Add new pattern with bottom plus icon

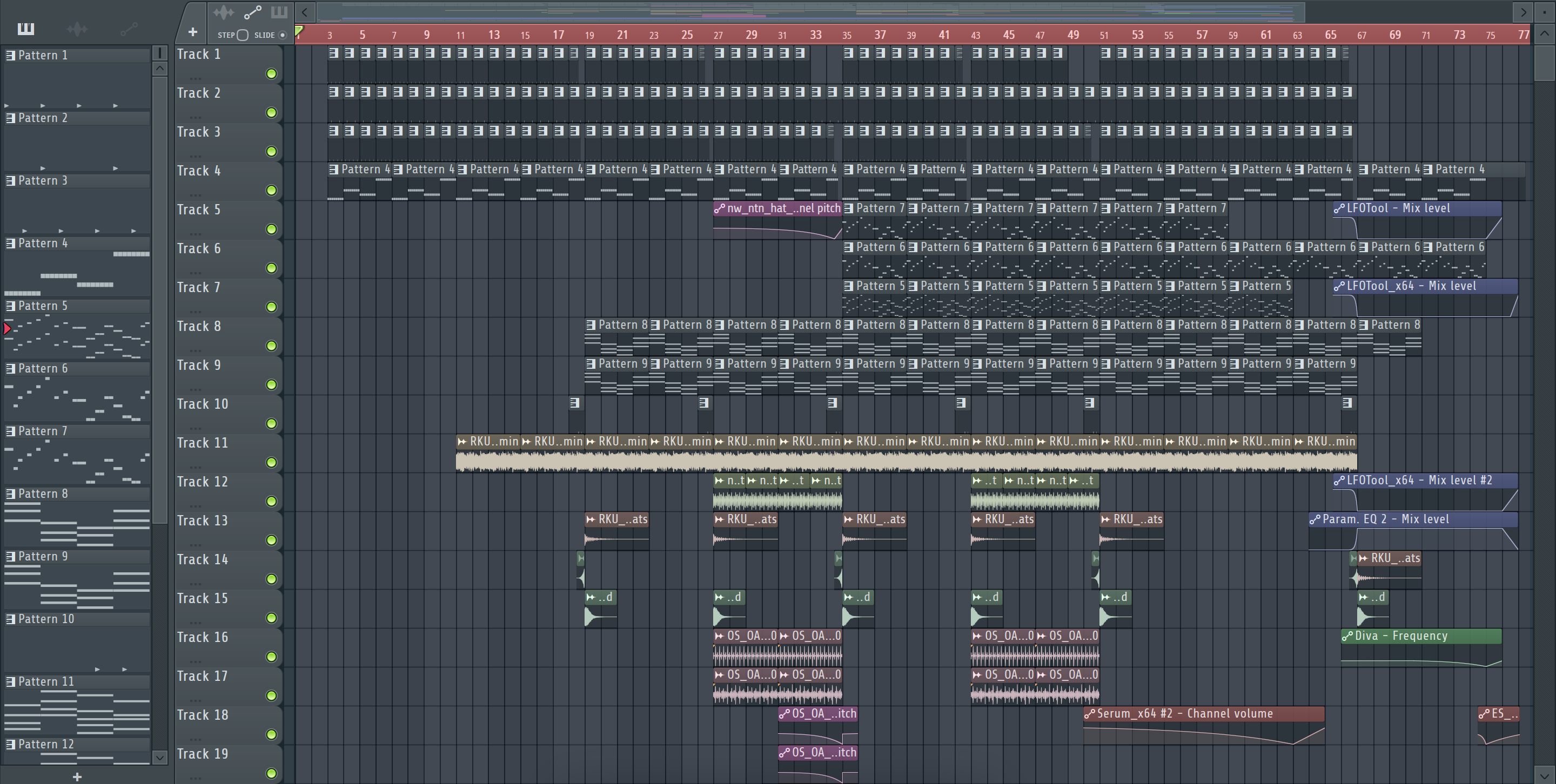77,777
